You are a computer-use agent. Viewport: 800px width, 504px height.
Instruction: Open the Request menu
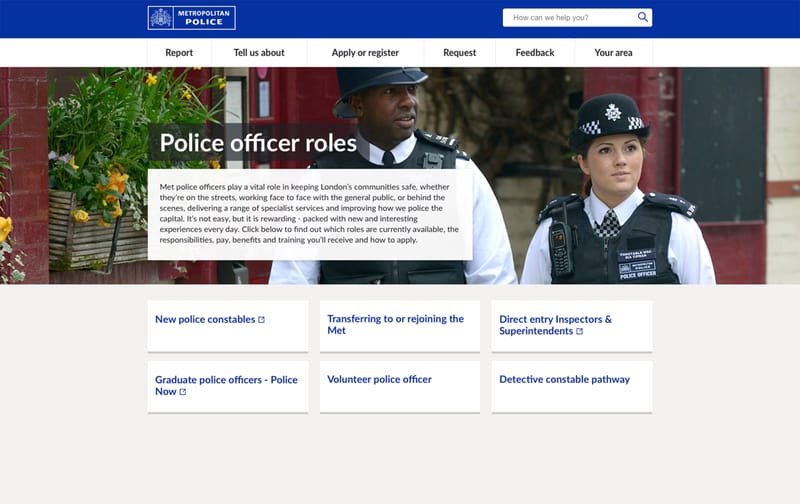click(x=460, y=53)
